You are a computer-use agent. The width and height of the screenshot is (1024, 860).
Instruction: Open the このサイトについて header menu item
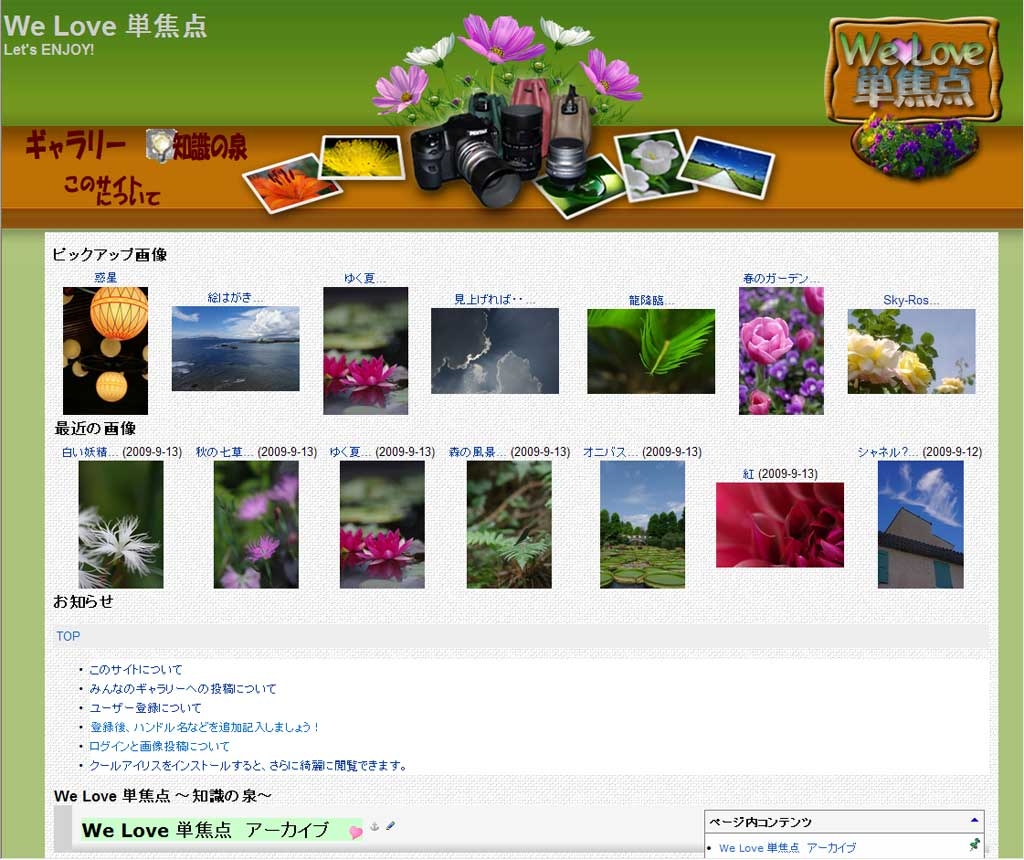(x=112, y=190)
